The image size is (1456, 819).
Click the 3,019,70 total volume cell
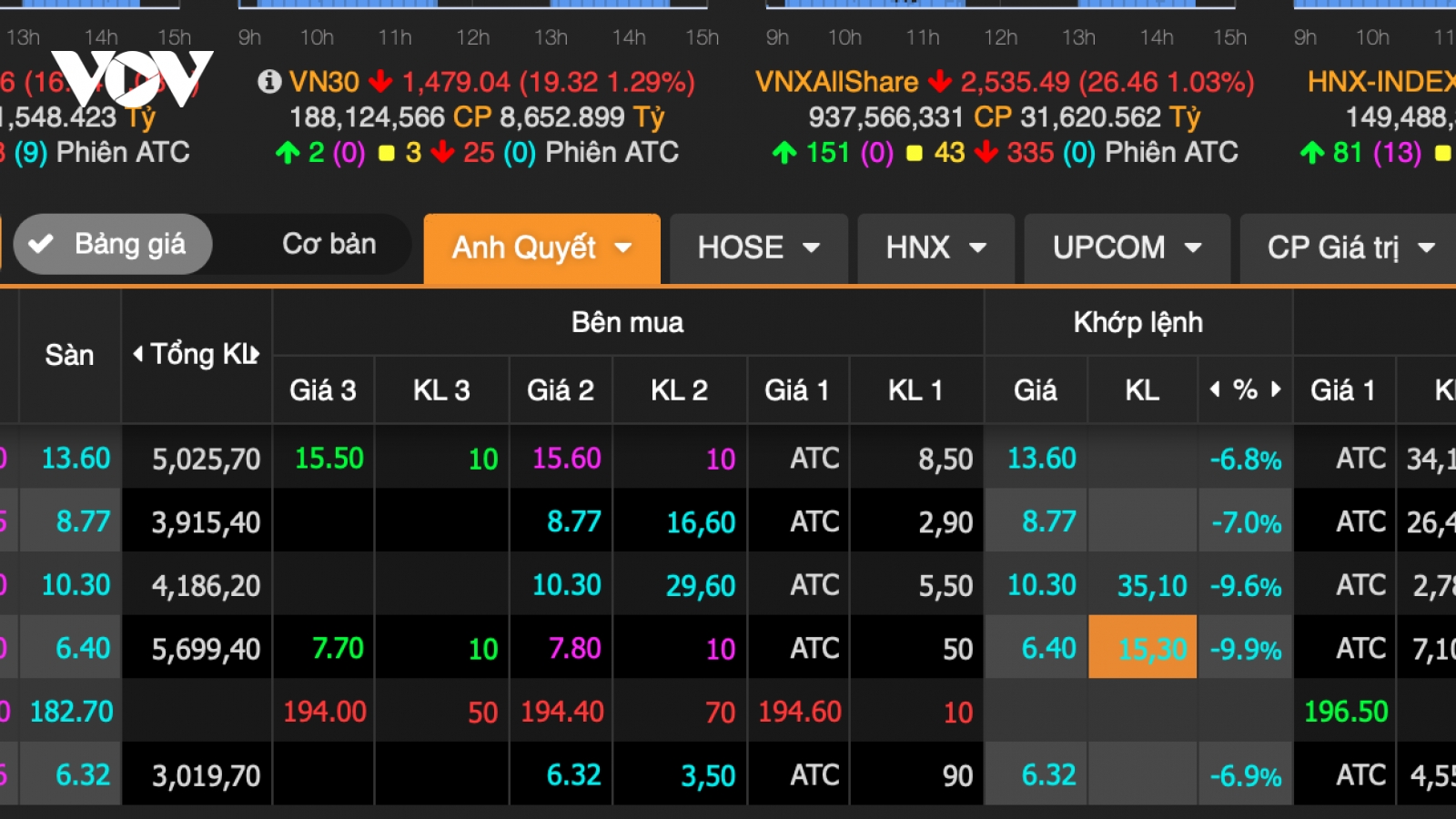[x=197, y=775]
